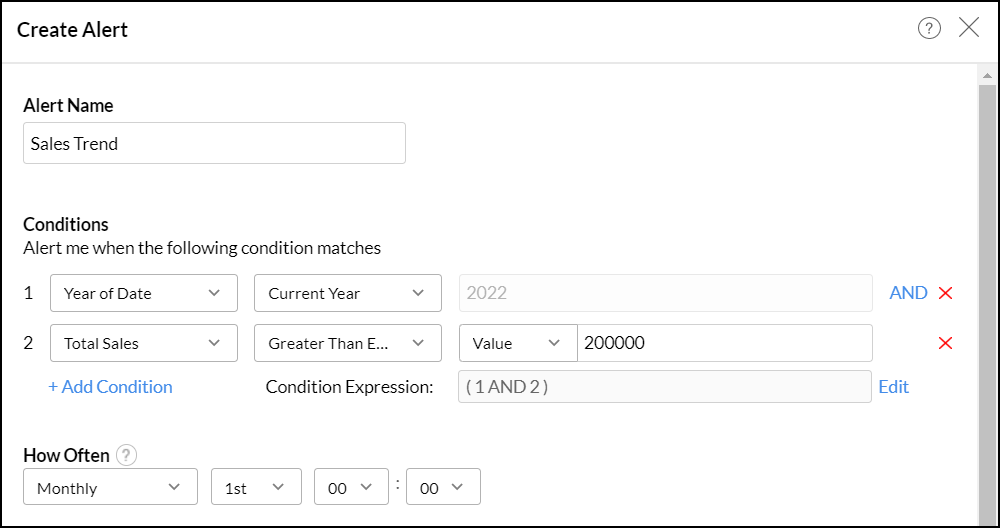The image size is (1000, 528).
Task: Open the Total Sales column dropdown
Action: click(x=144, y=343)
